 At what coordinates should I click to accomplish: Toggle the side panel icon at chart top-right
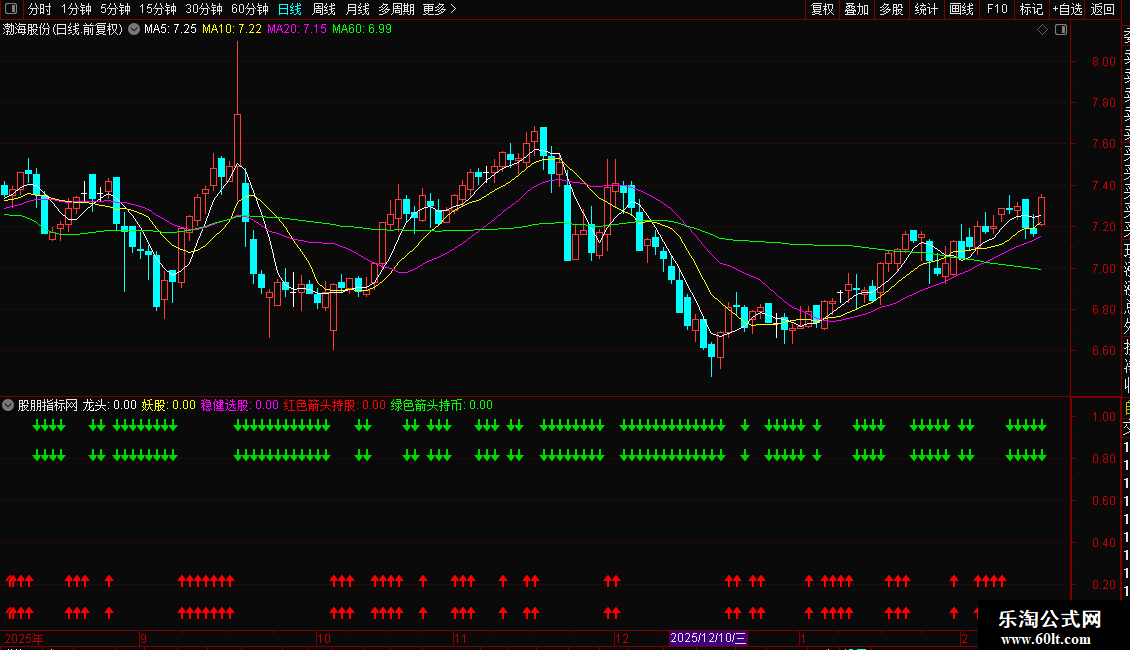[1061, 30]
